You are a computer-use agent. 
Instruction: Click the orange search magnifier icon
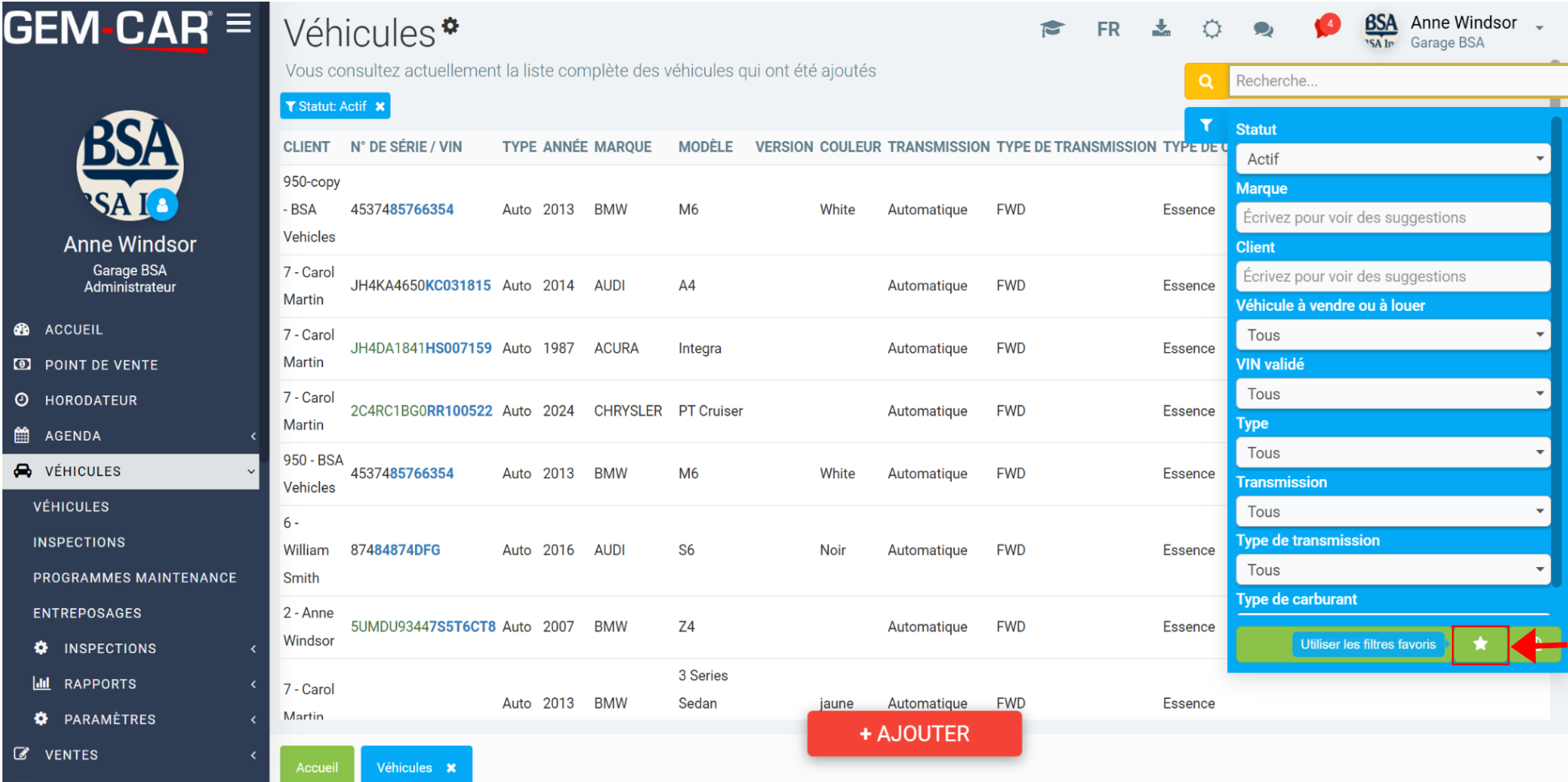pyautogui.click(x=1205, y=81)
